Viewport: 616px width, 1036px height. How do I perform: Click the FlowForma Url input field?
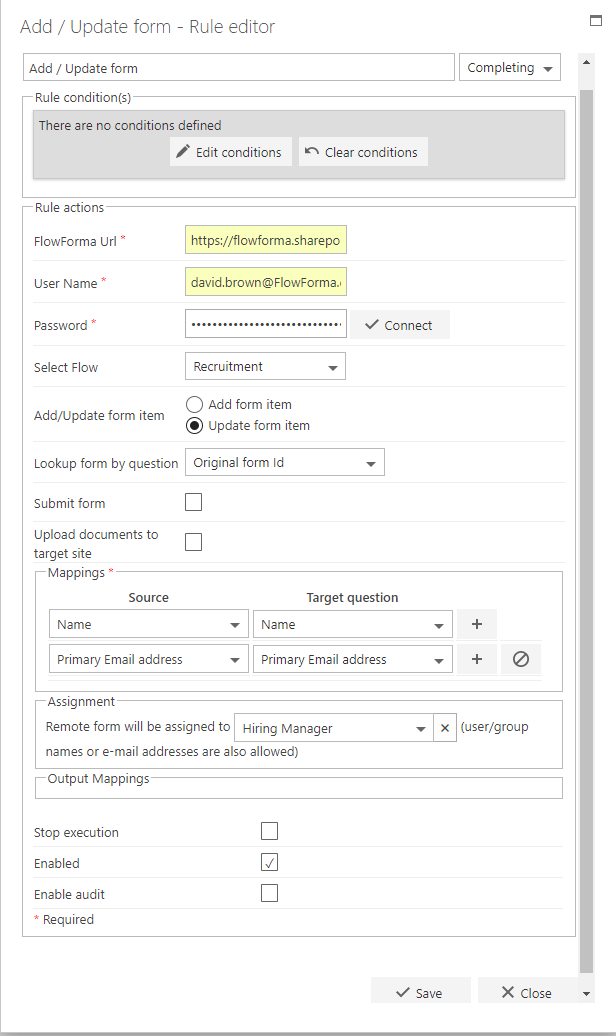pyautogui.click(x=266, y=240)
